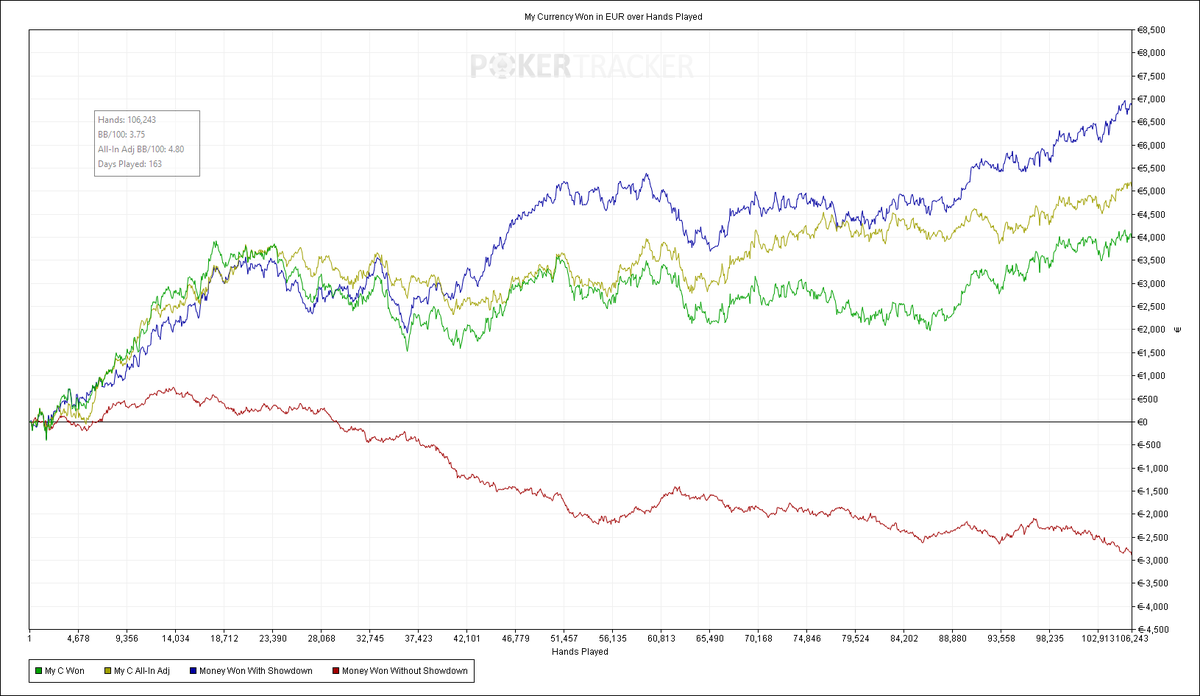Click the €-4,500 y-axis label
1200x696 pixels.
[1152, 629]
